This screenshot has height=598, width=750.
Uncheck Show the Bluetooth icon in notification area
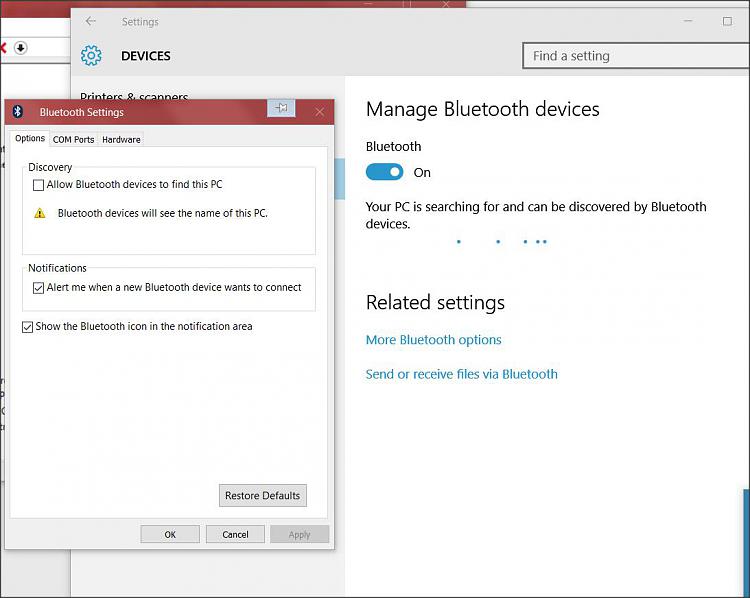pos(27,327)
